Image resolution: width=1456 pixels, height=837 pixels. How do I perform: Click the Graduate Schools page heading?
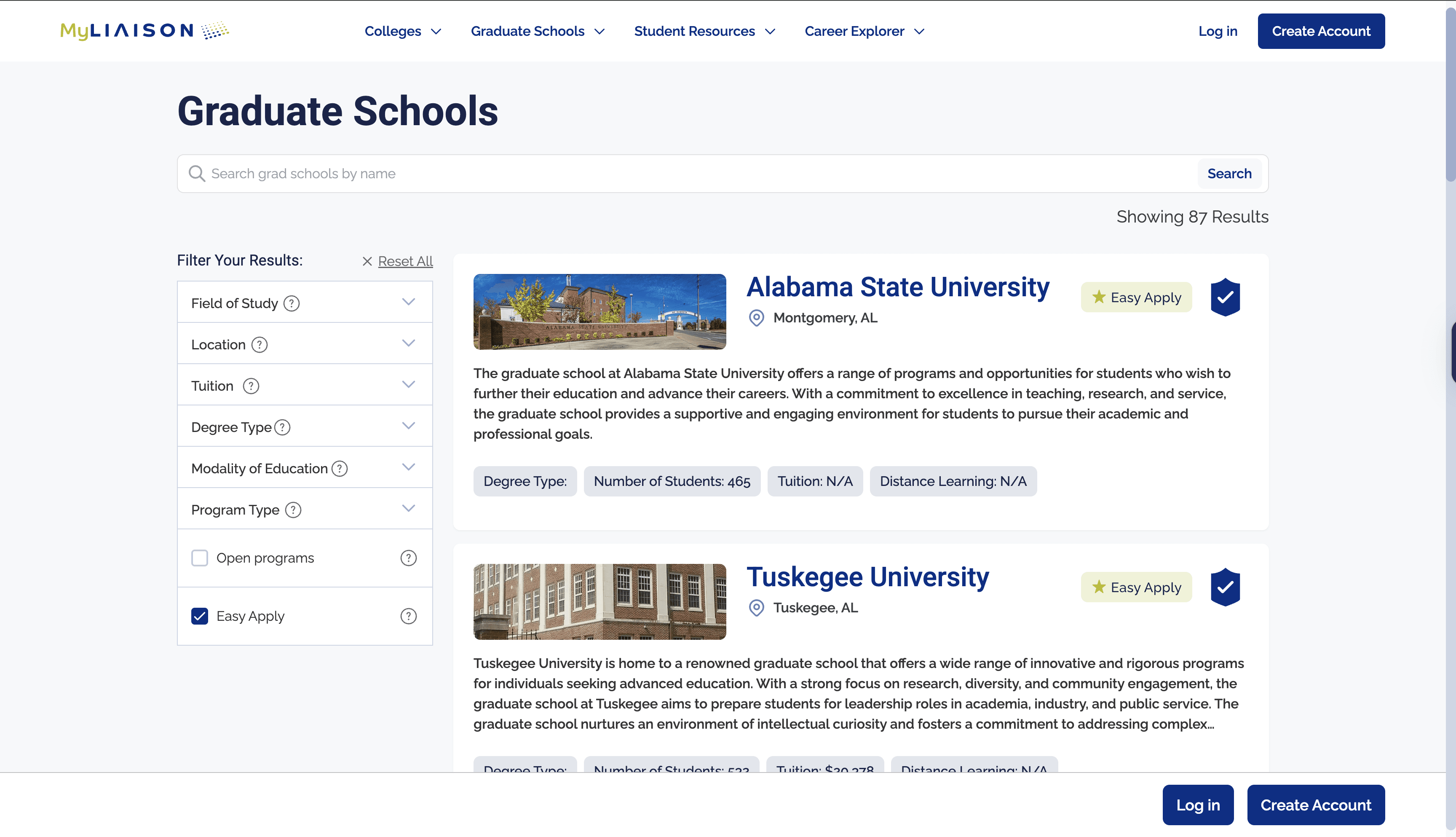(338, 111)
